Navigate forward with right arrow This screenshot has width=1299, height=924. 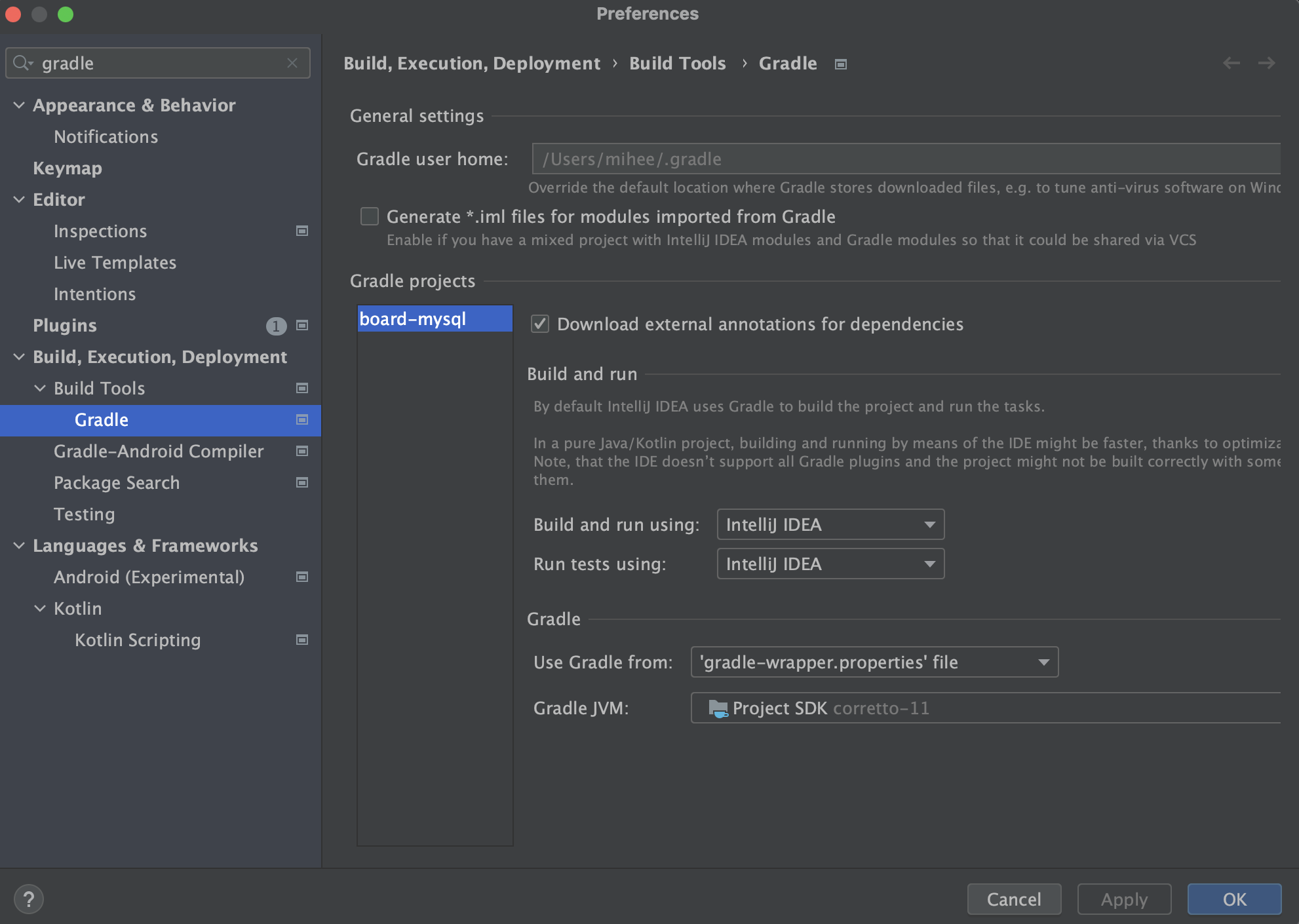[1267, 63]
